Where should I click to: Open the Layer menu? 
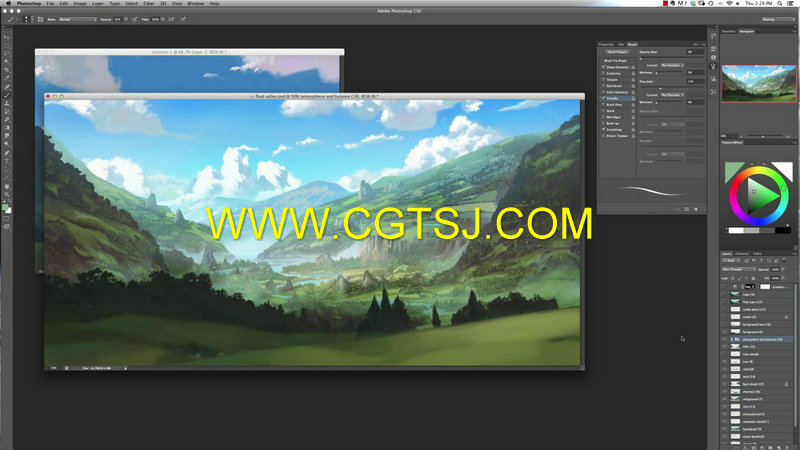point(97,3)
